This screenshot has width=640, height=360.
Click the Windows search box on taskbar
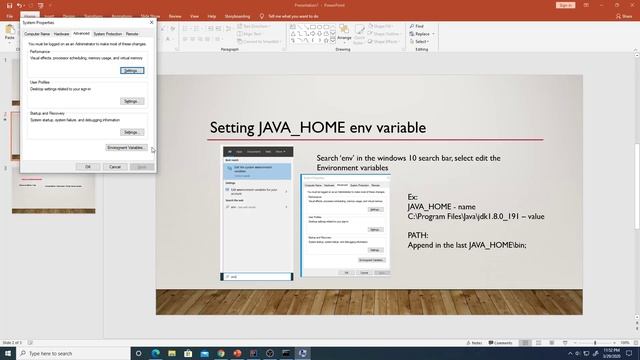click(x=73, y=353)
